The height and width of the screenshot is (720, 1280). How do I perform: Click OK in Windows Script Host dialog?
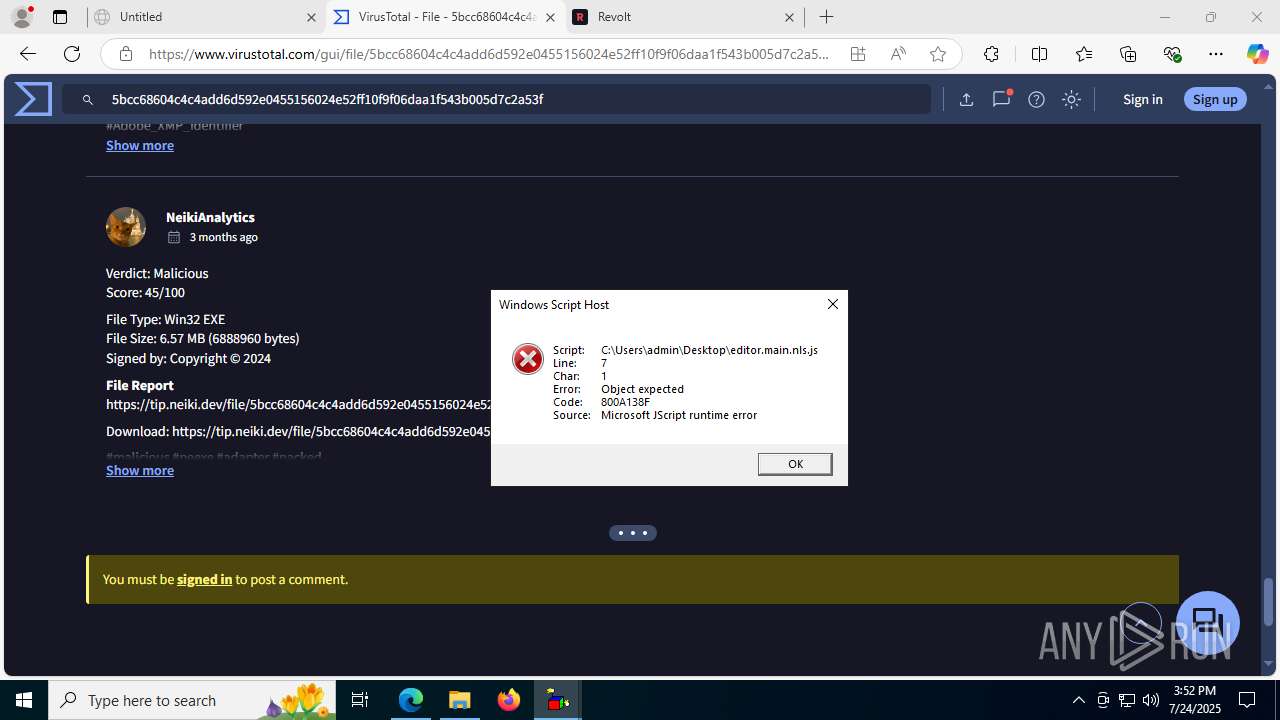[795, 464]
